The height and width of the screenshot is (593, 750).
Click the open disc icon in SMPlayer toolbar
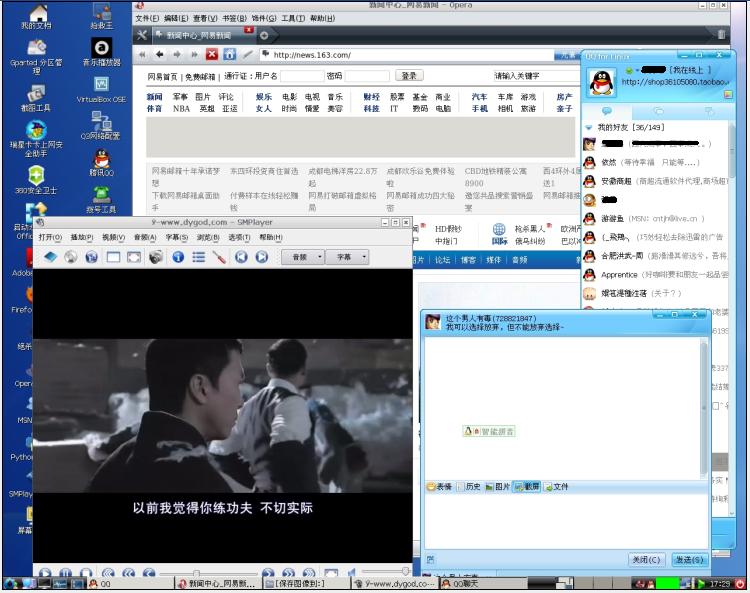point(71,257)
